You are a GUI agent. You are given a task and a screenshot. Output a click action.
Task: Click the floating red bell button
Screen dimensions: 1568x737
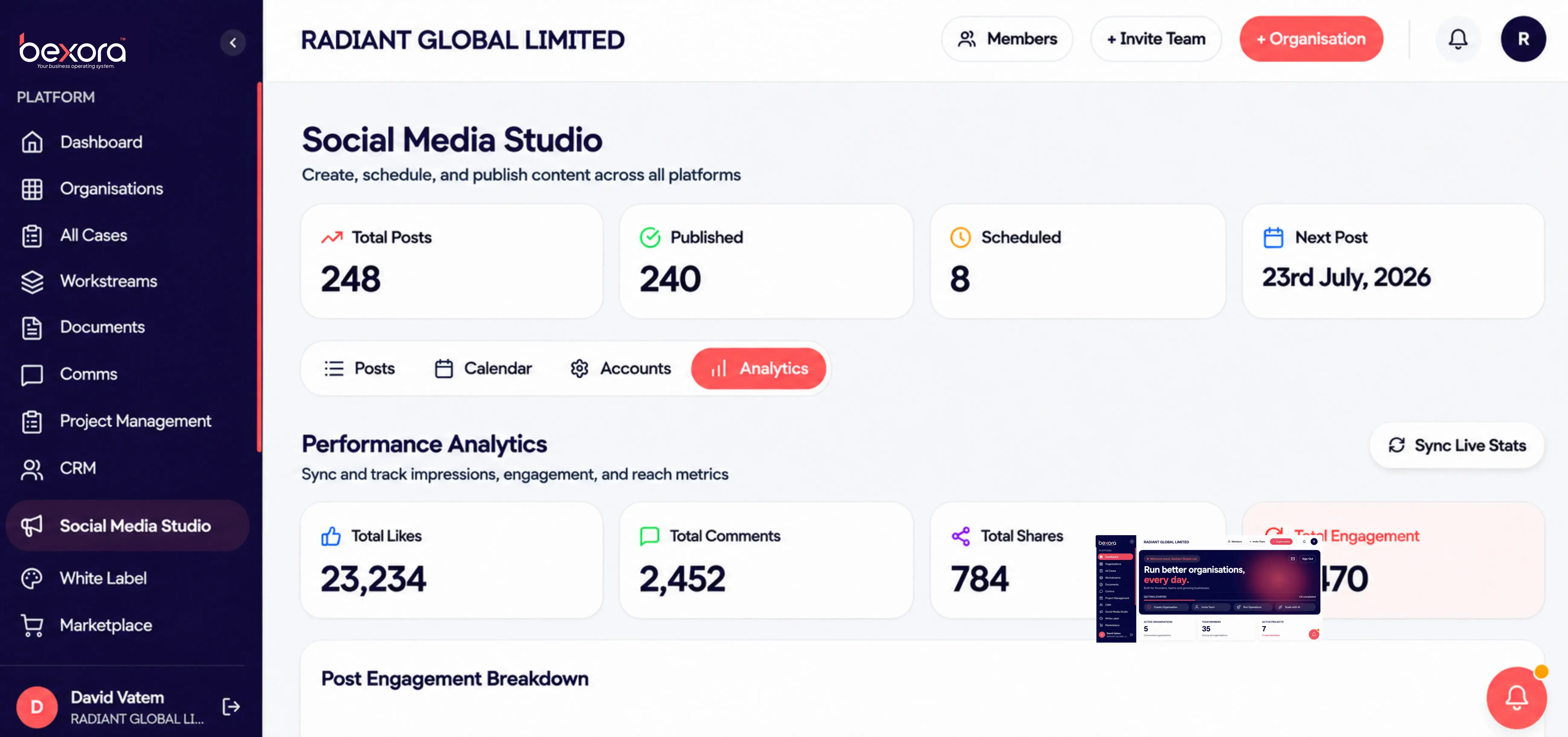click(1516, 698)
